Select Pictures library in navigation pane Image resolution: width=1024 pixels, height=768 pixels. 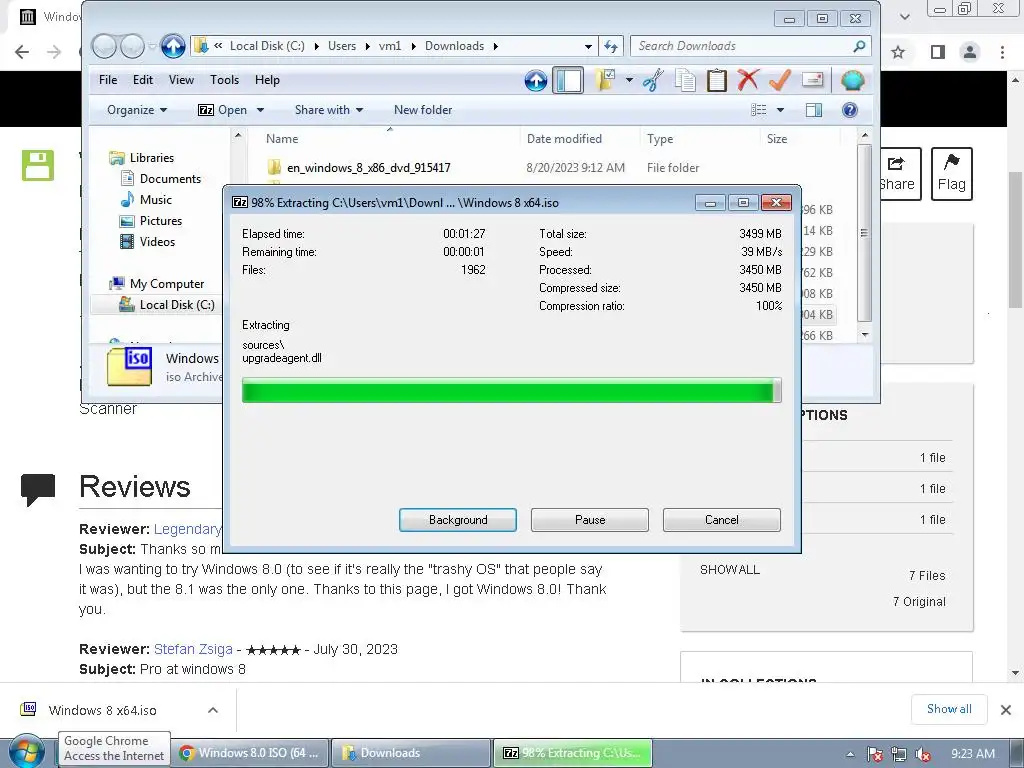click(161, 221)
